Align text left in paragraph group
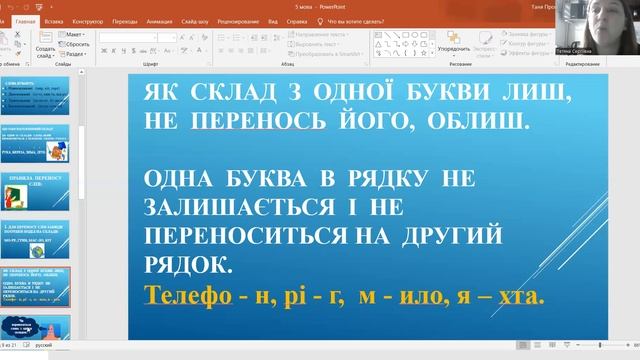Viewport: 640px width, 360px height. (221, 51)
